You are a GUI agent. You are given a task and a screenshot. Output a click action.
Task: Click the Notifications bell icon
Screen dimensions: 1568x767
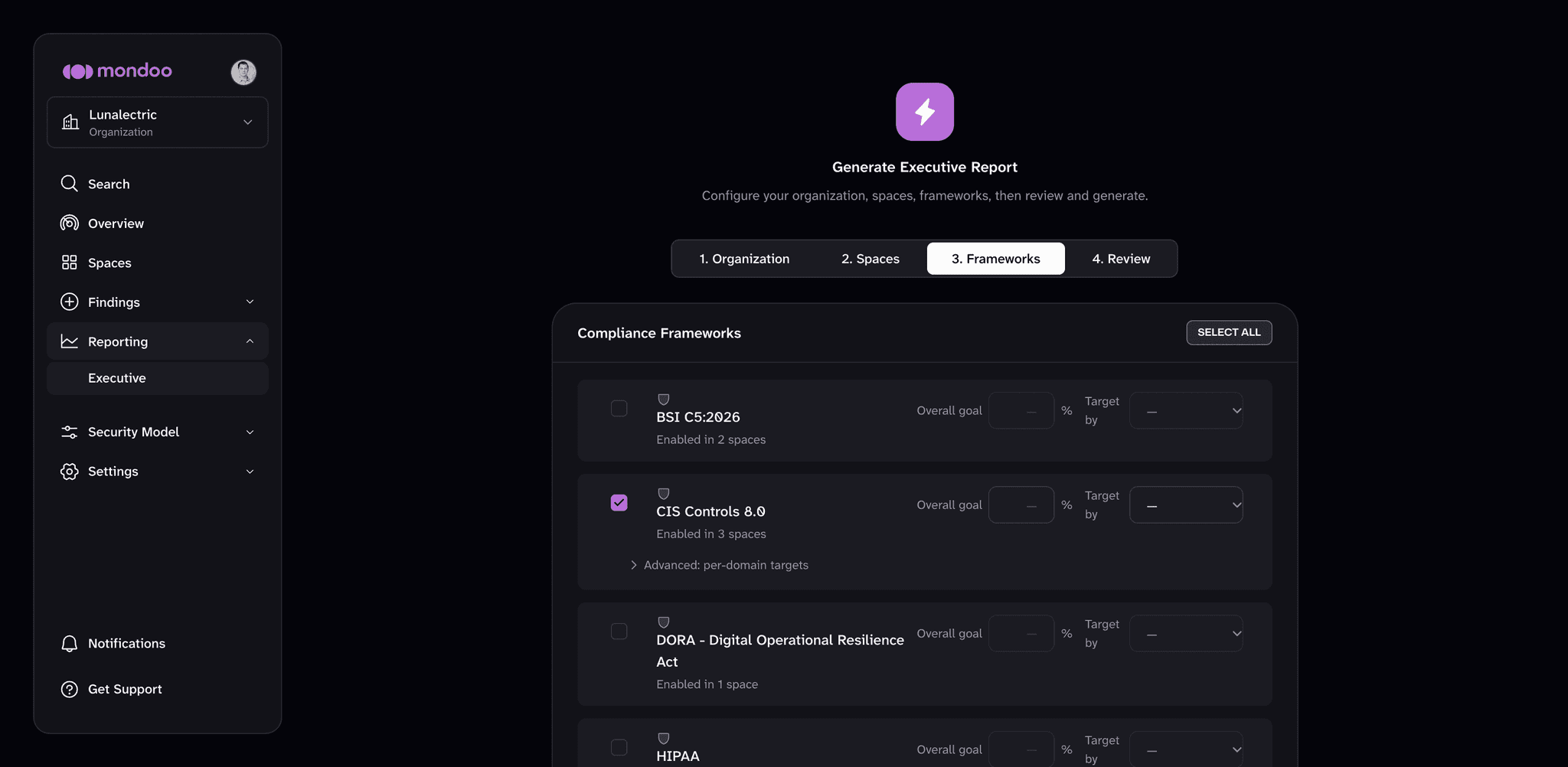[x=70, y=644]
